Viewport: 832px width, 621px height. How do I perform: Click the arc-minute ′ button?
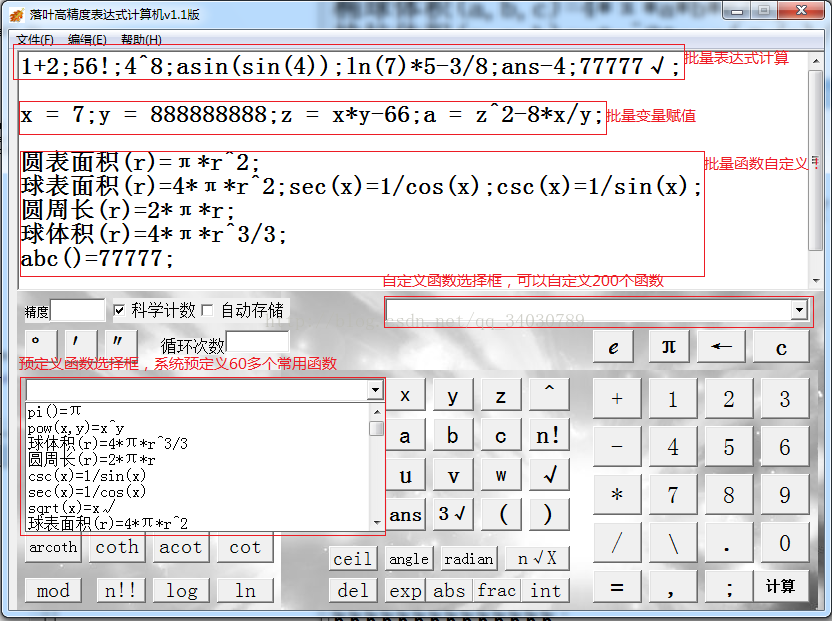(x=81, y=344)
